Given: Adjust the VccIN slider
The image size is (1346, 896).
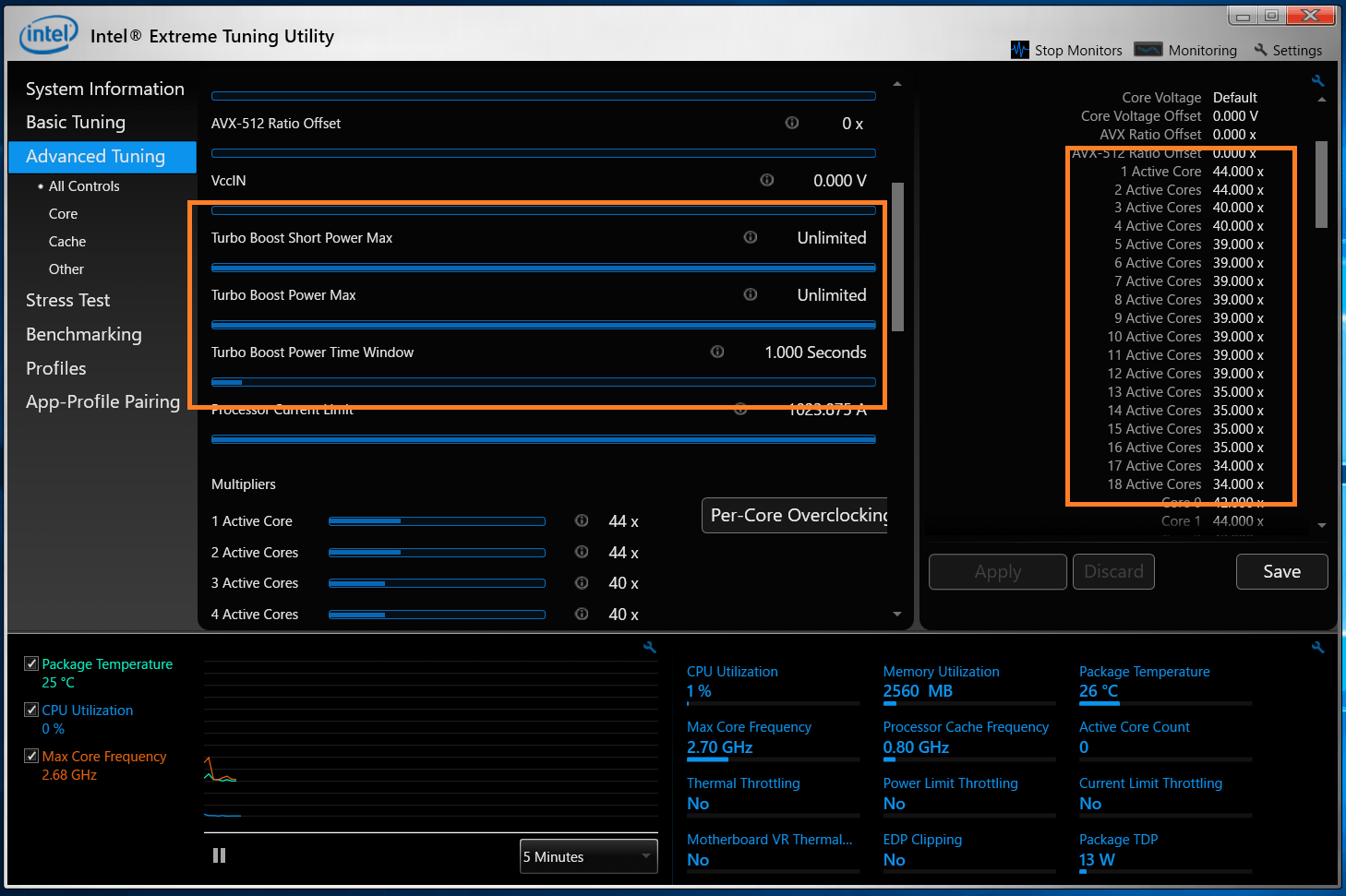Looking at the screenshot, I should click(543, 210).
